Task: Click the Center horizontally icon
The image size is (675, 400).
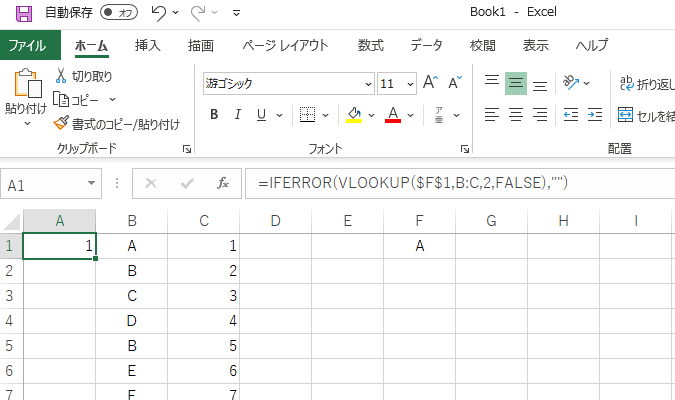Action: pos(516,115)
